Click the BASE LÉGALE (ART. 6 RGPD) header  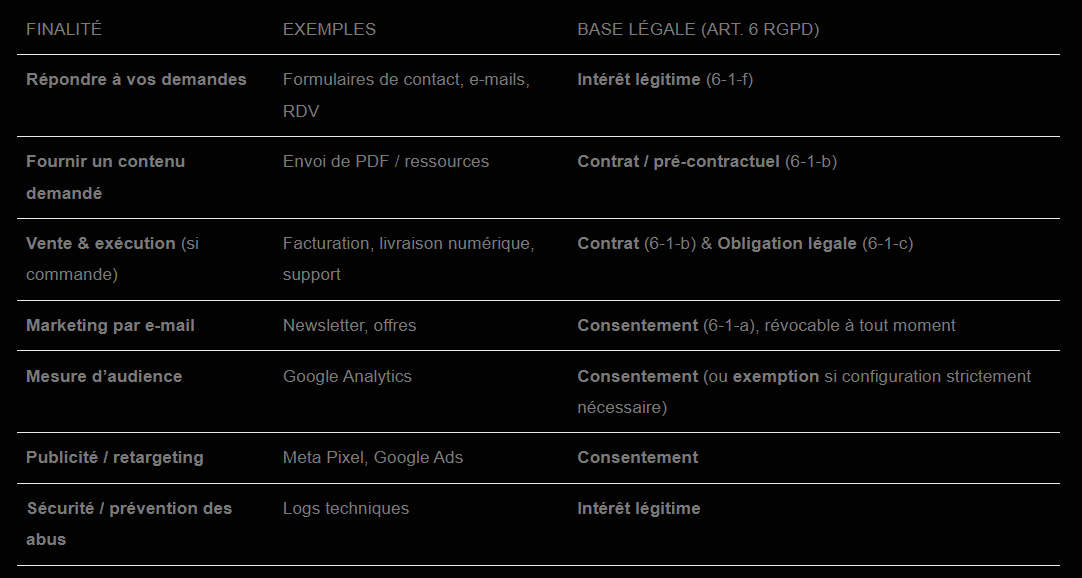pyautogui.click(x=698, y=30)
